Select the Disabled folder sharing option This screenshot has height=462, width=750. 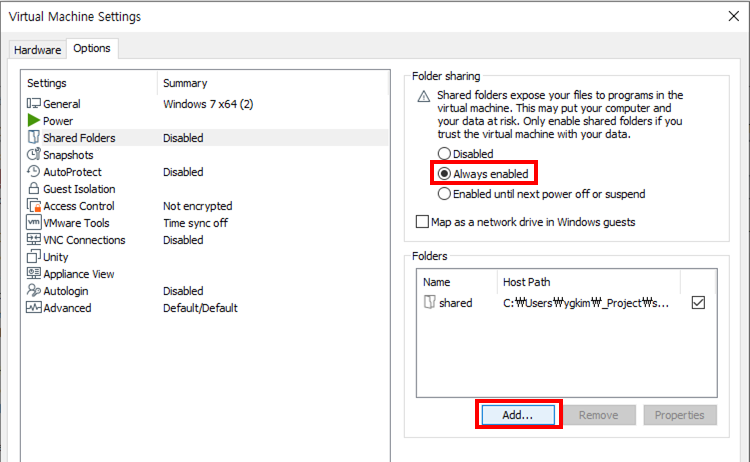pyautogui.click(x=444, y=154)
